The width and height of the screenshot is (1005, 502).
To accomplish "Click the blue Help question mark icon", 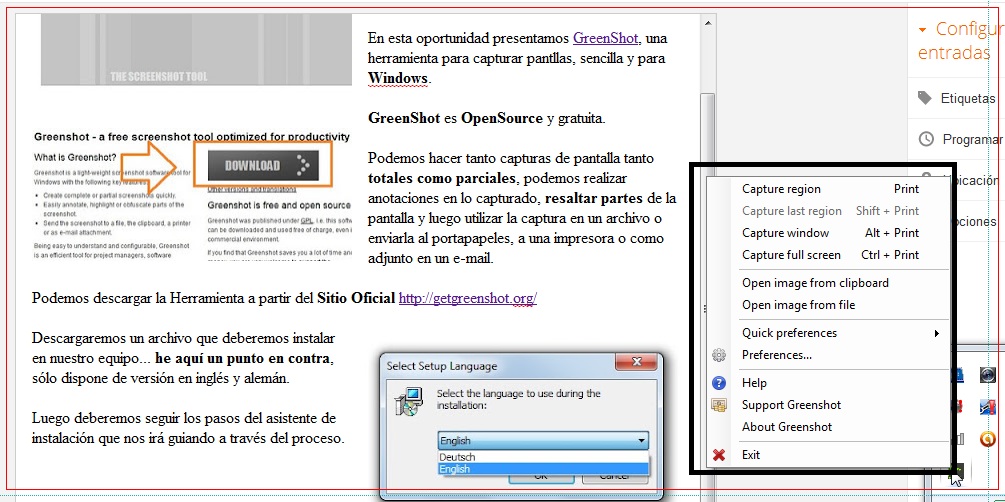I will pyautogui.click(x=719, y=383).
